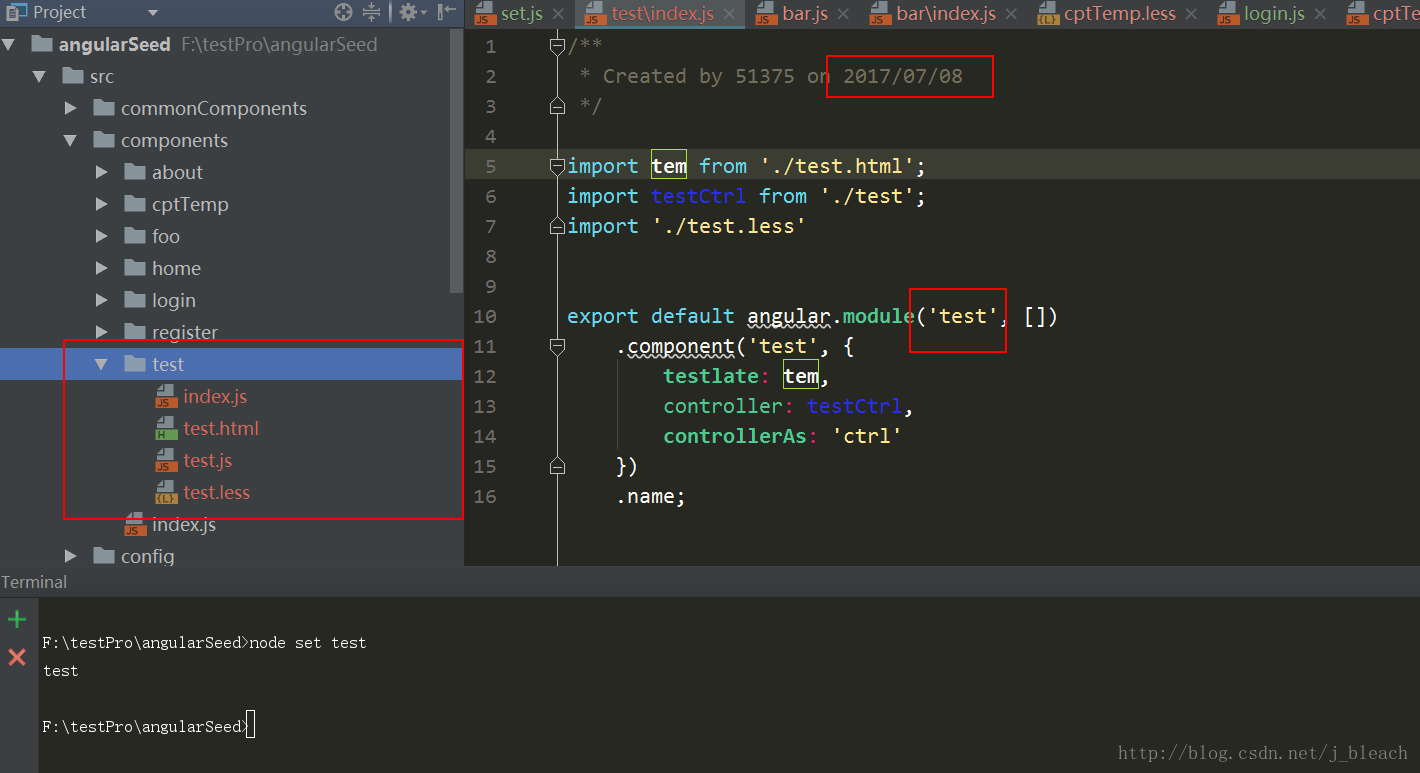
Task: Select the about folder icon
Action: 135,172
